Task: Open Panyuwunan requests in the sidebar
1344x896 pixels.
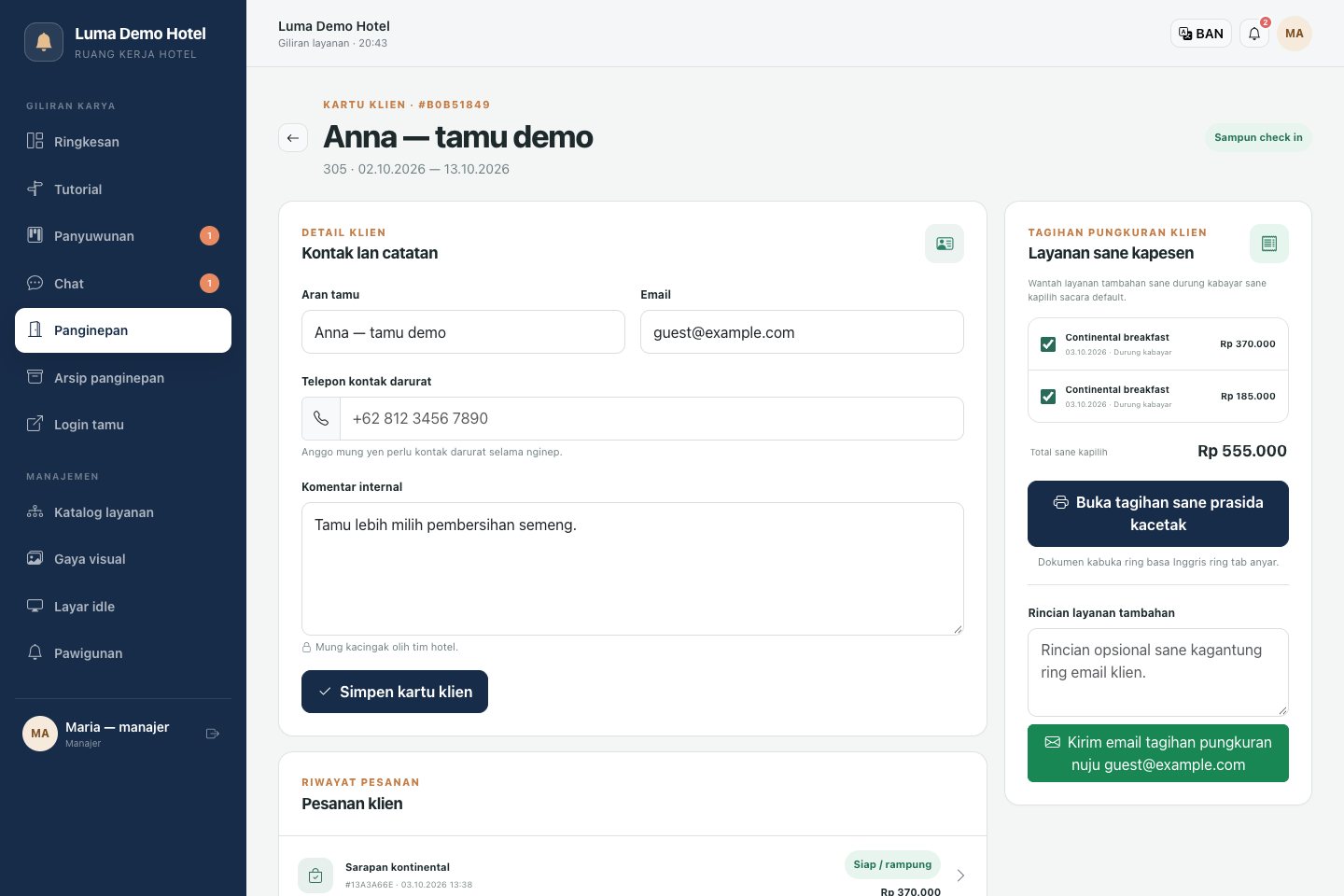Action: [x=123, y=235]
